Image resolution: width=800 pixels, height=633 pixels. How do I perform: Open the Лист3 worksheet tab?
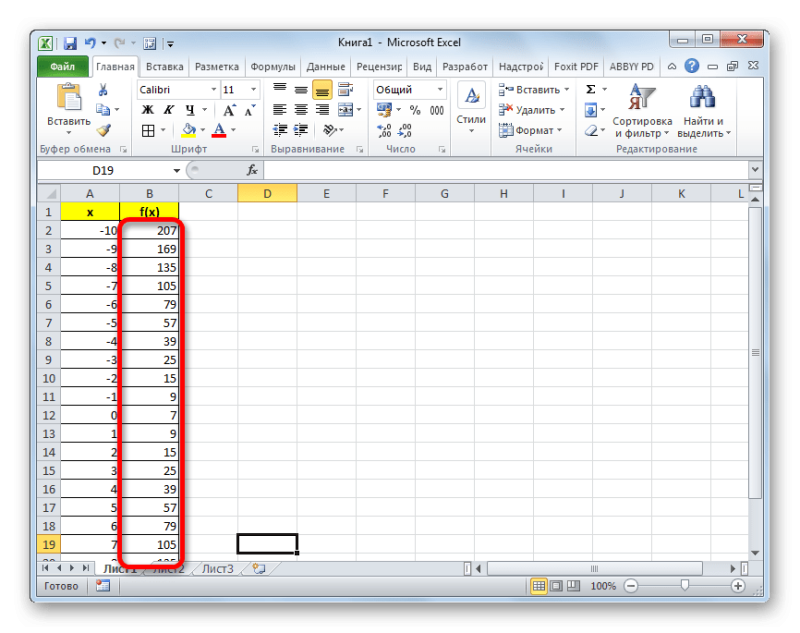pos(217,569)
